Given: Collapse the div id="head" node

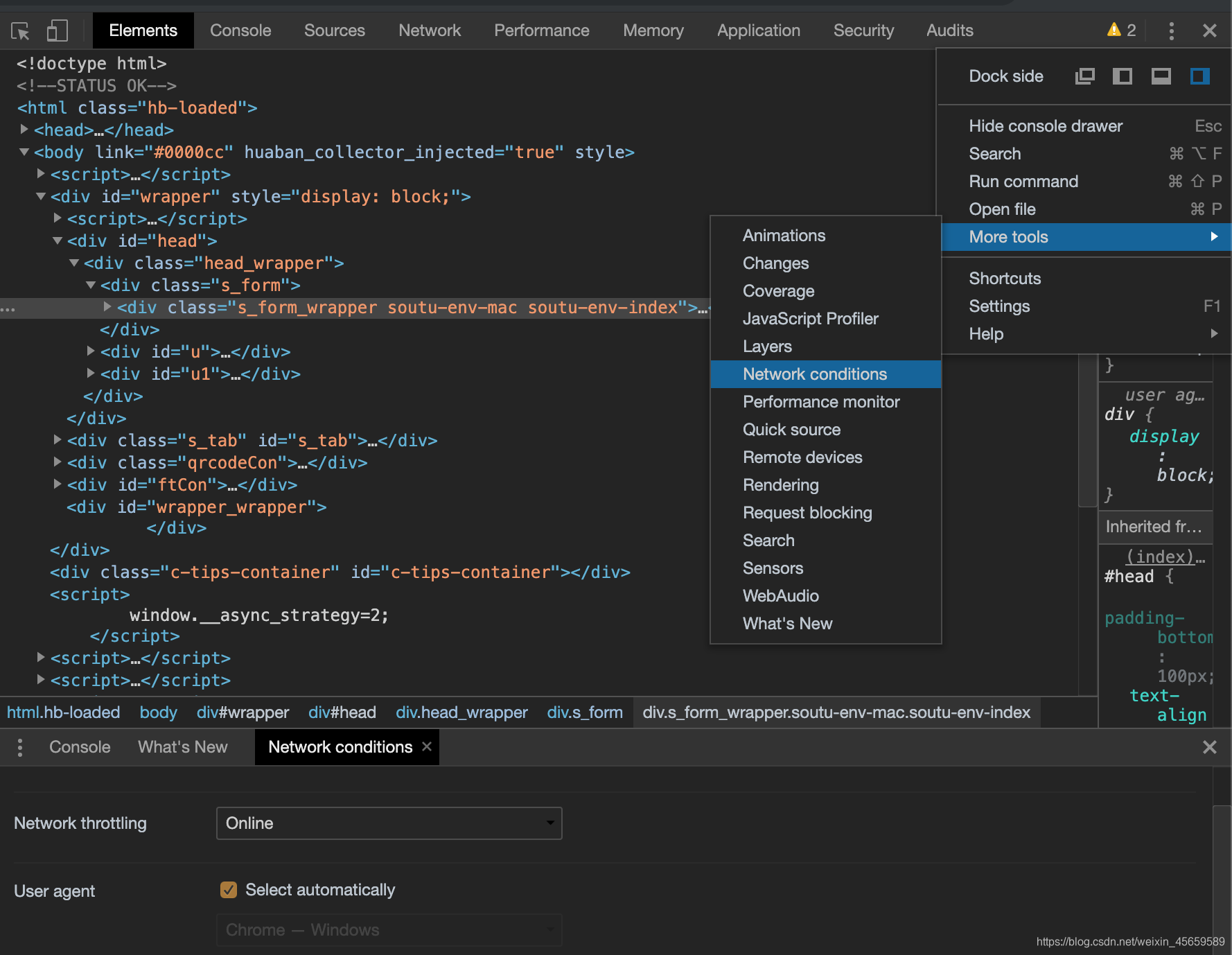Looking at the screenshot, I should click(x=58, y=240).
